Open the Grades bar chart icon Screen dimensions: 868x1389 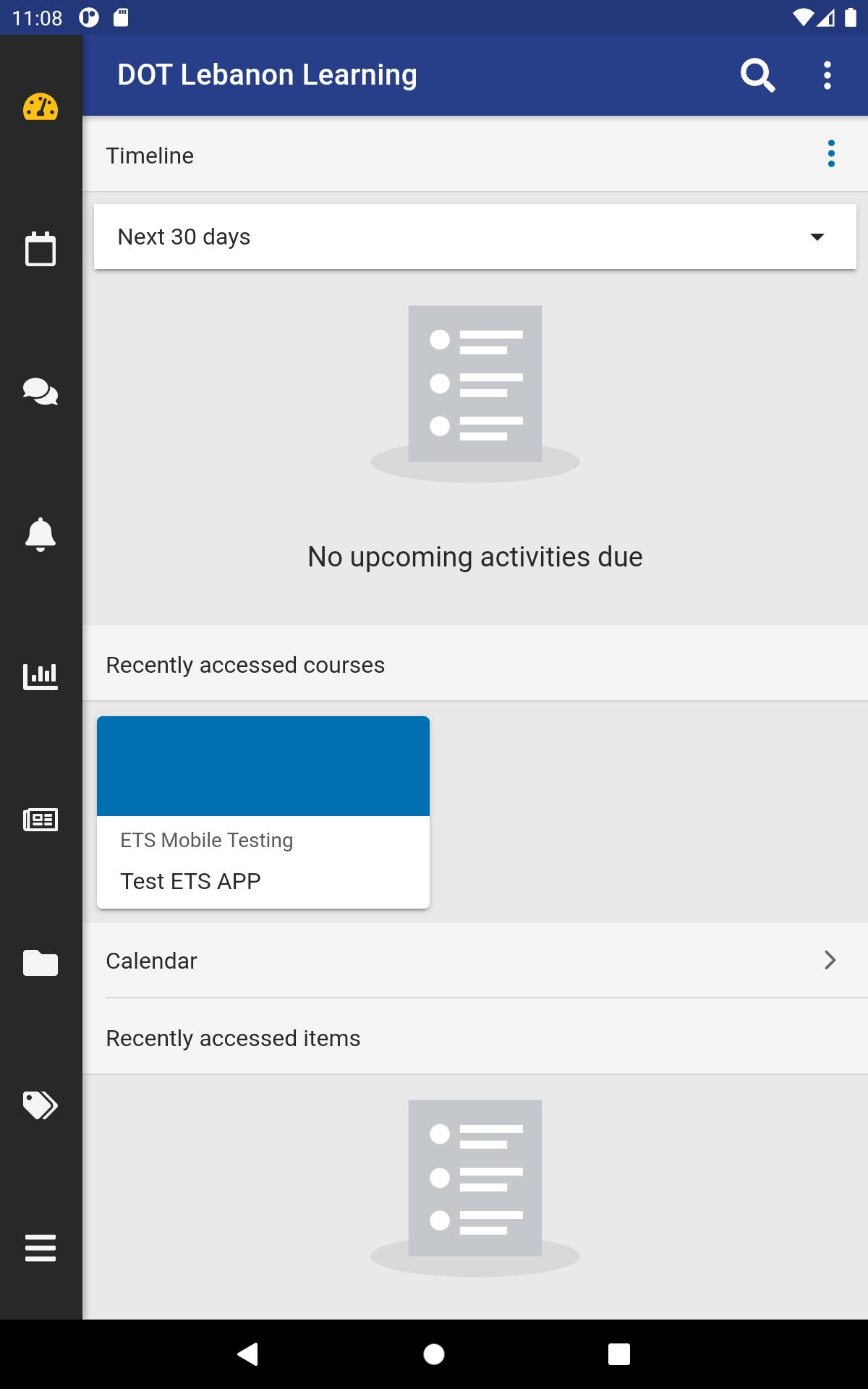(41, 676)
